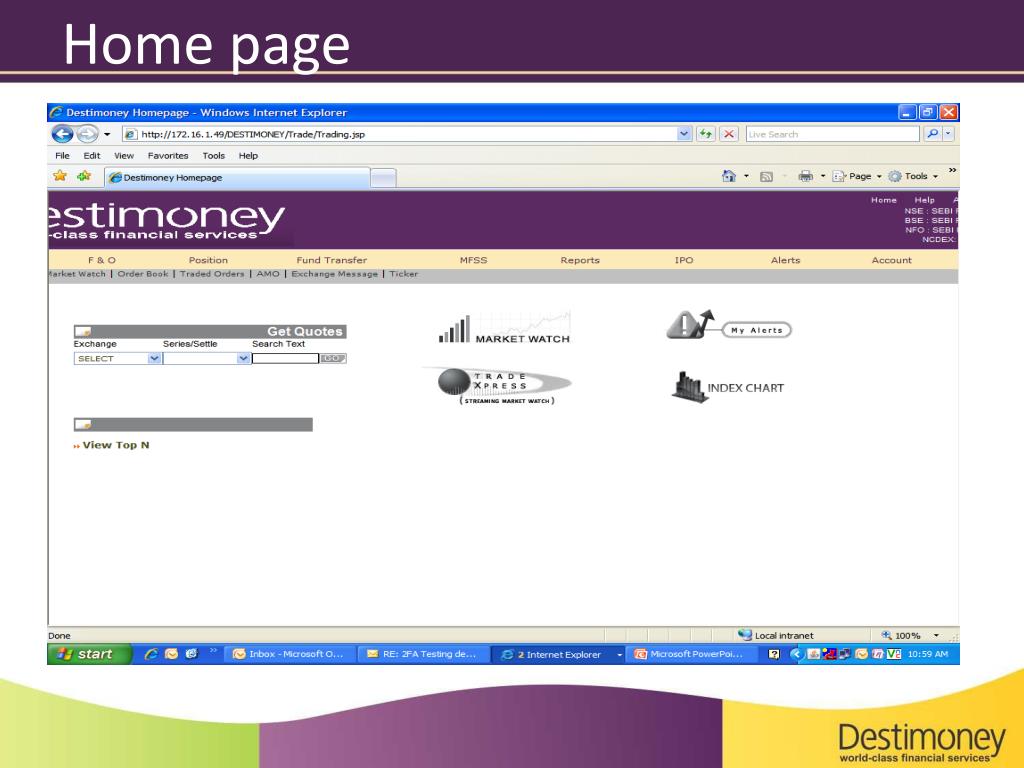
Task: Open a new blank tab
Action: 383,178
